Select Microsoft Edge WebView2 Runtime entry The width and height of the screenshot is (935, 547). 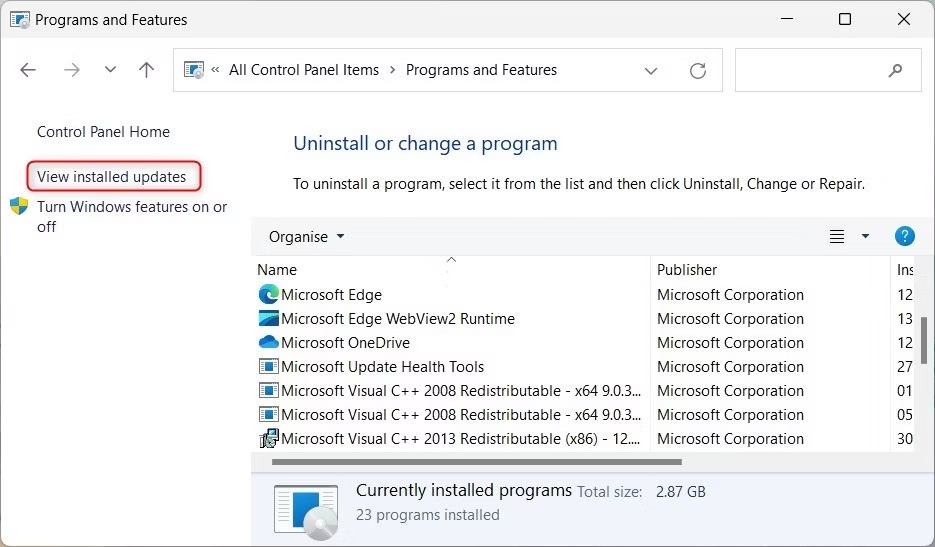click(x=398, y=319)
